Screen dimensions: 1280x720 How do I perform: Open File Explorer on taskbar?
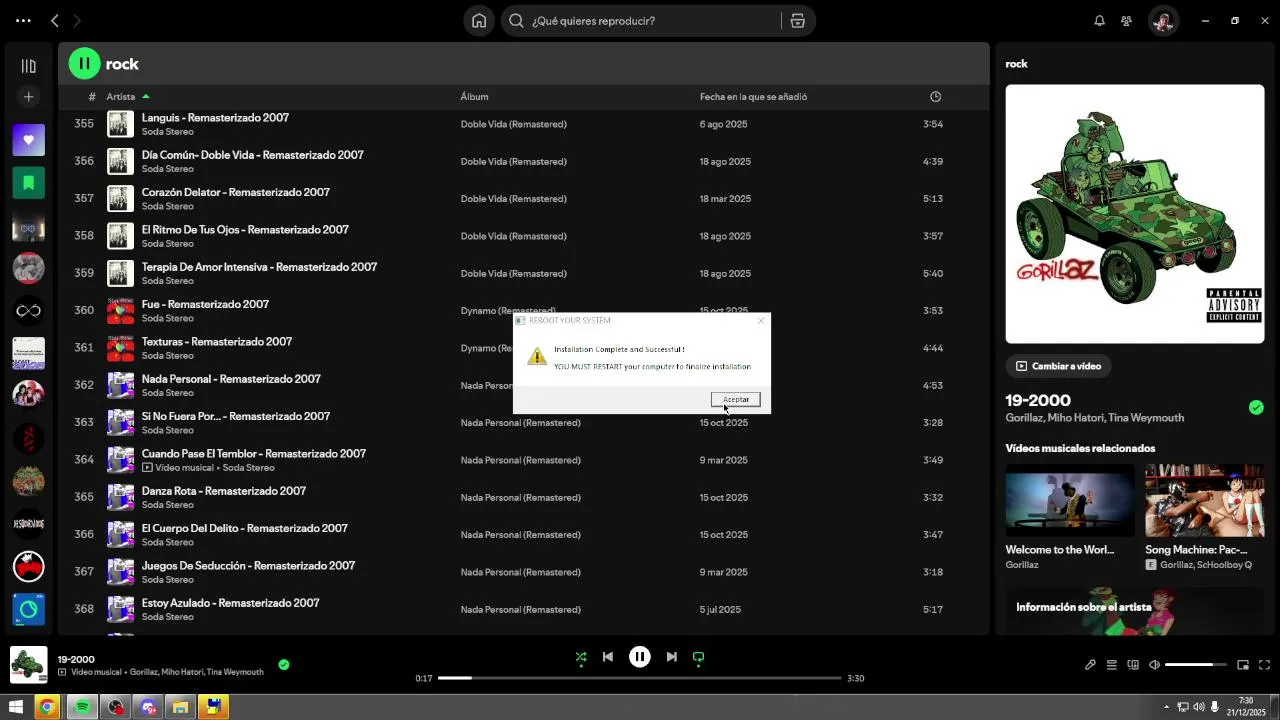point(180,708)
